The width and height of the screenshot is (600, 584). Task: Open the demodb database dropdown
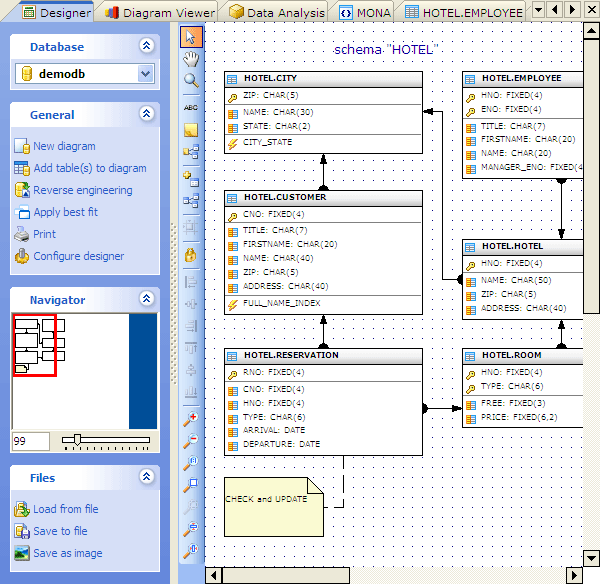146,74
